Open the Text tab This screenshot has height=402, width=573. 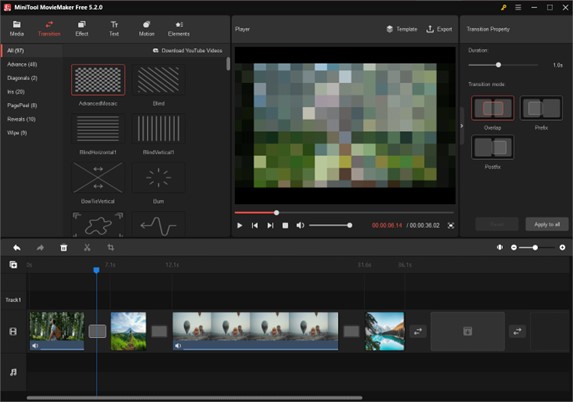point(114,29)
